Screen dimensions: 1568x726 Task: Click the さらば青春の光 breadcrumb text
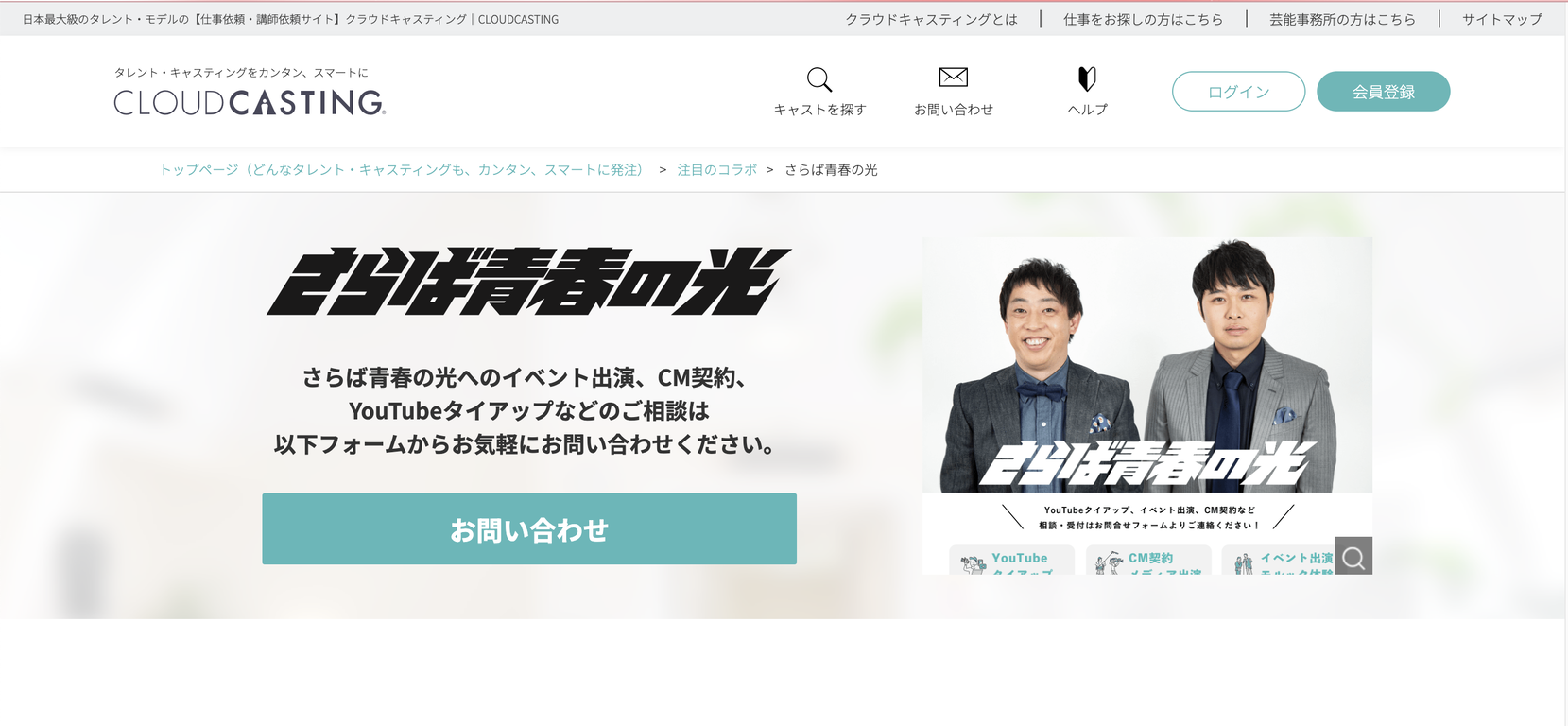(831, 170)
